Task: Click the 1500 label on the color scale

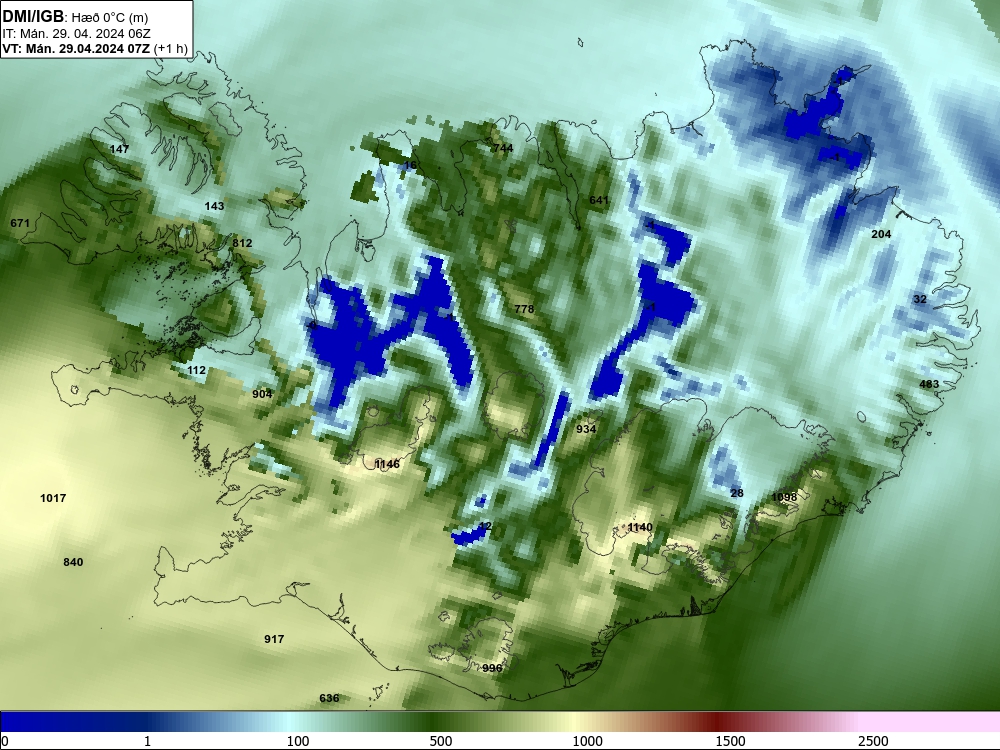Action: click(x=730, y=741)
